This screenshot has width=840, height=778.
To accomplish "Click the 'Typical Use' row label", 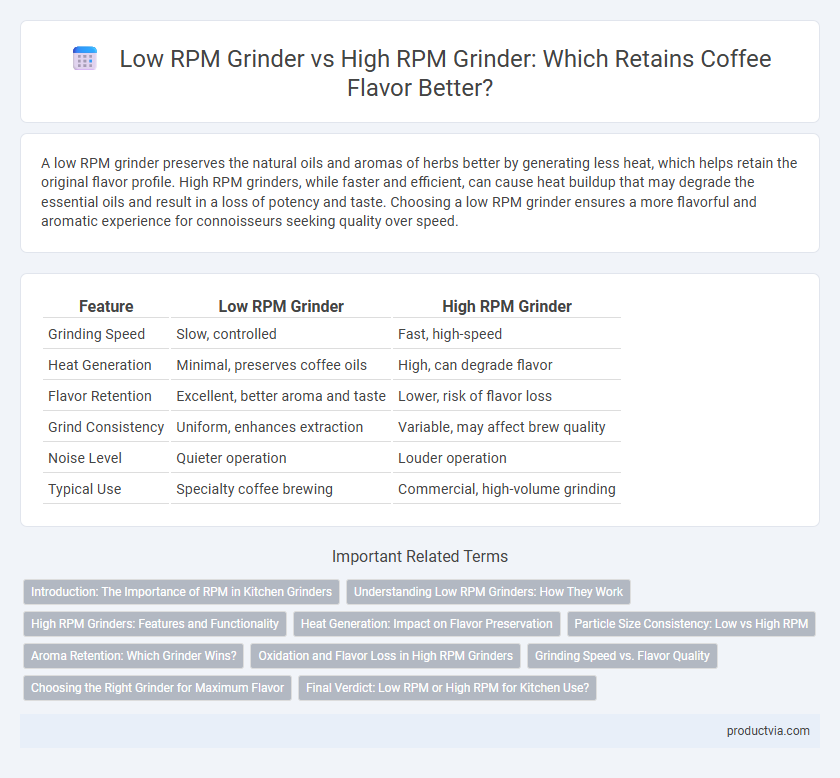I will click(x=85, y=489).
